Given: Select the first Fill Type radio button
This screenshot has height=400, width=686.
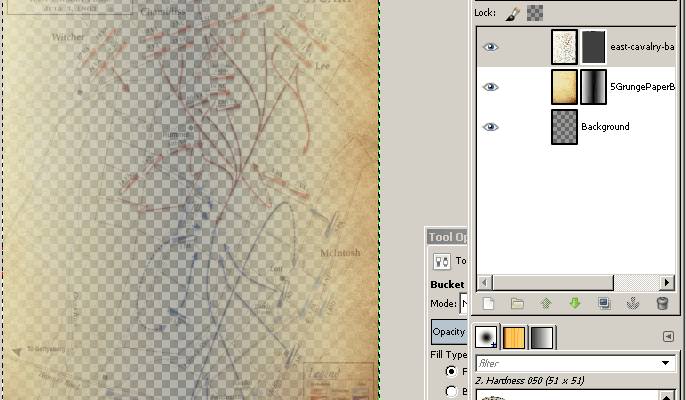Looking at the screenshot, I should (x=450, y=371).
